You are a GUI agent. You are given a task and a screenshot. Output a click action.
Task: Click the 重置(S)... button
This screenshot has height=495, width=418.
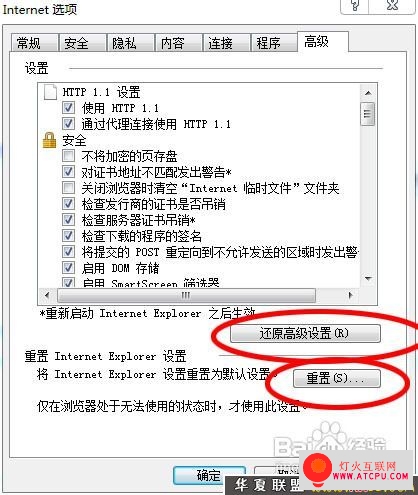(x=337, y=378)
